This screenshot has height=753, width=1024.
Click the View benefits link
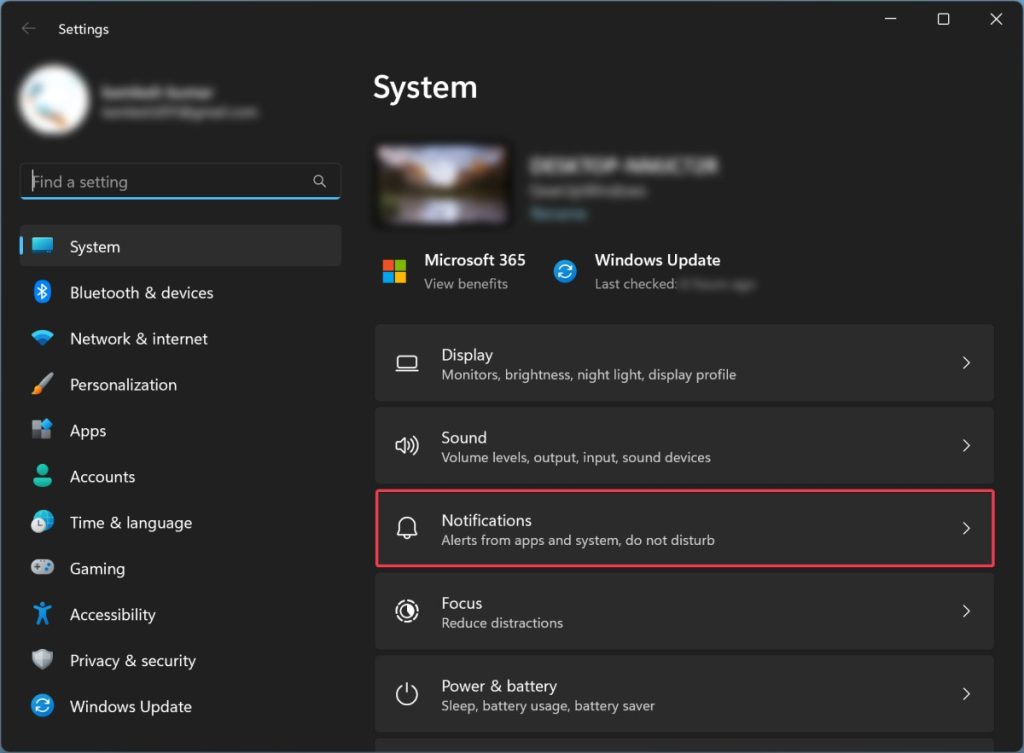[467, 282]
